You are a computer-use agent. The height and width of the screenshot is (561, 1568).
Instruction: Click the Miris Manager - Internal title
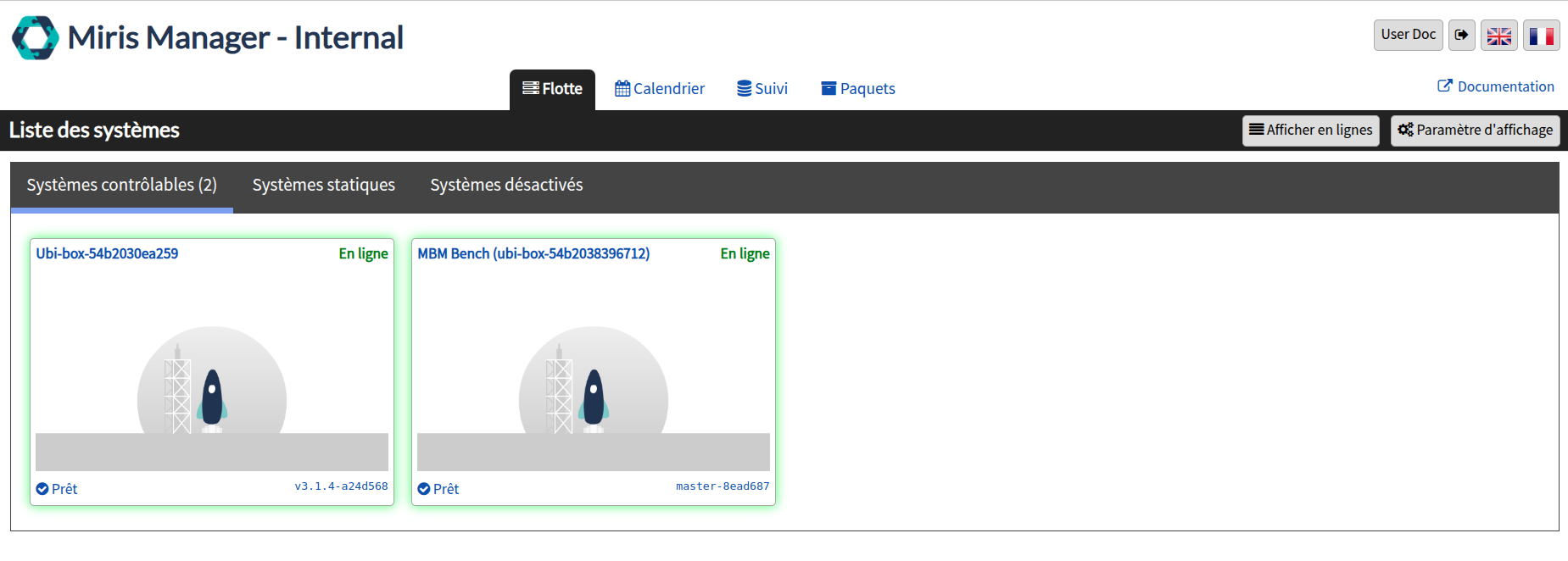[x=235, y=37]
